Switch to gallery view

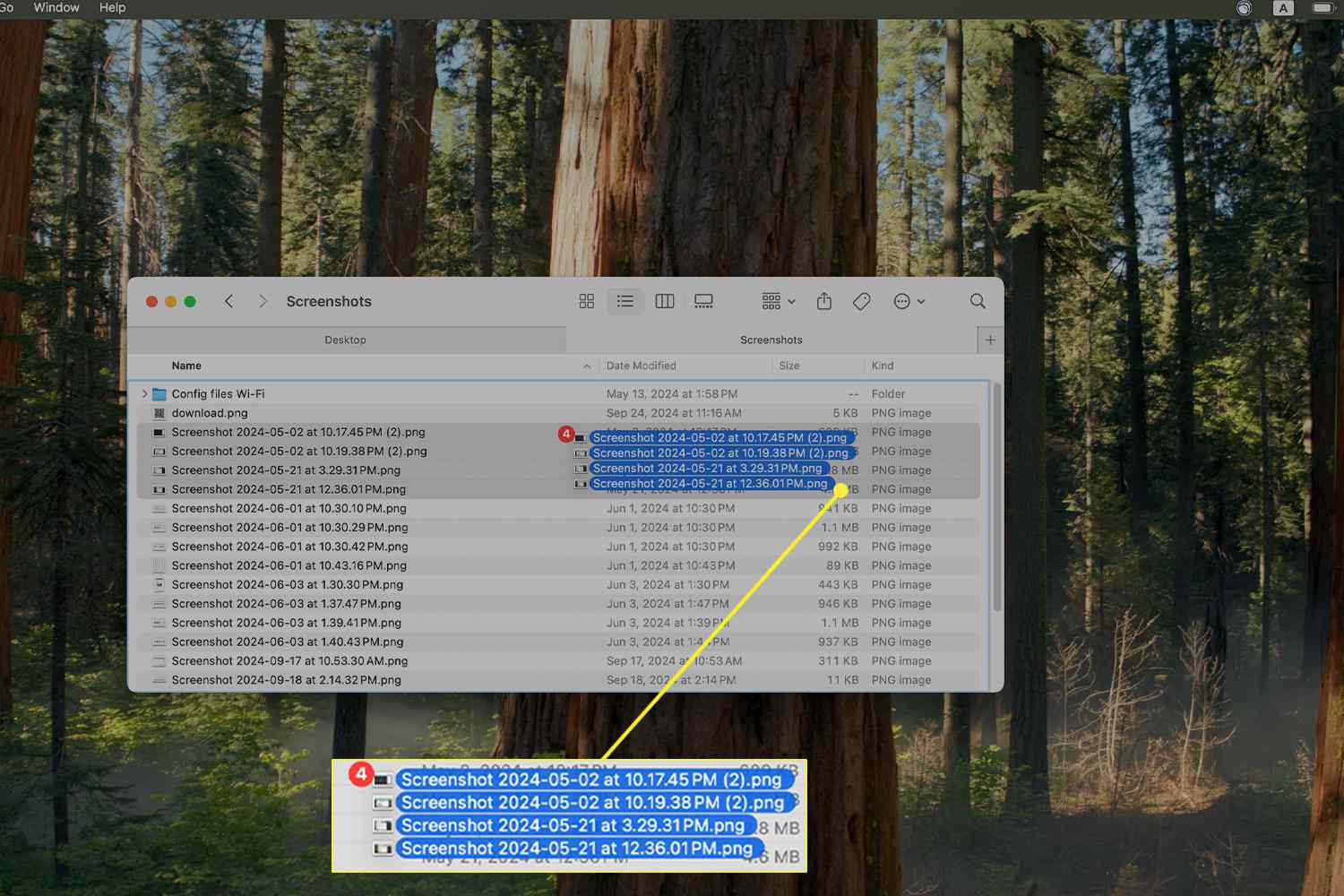pos(704,302)
